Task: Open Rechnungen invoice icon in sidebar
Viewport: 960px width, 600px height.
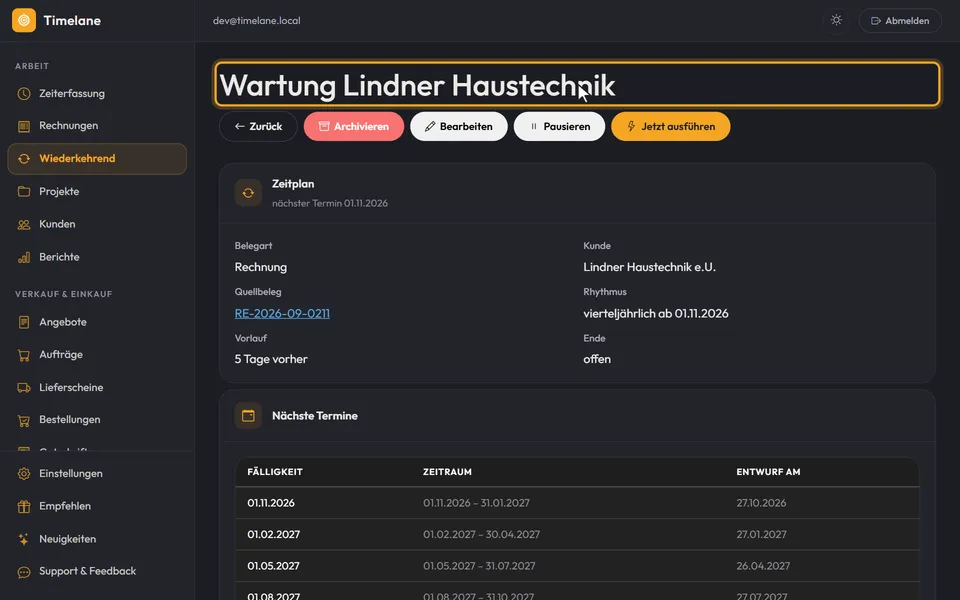Action: (24, 126)
